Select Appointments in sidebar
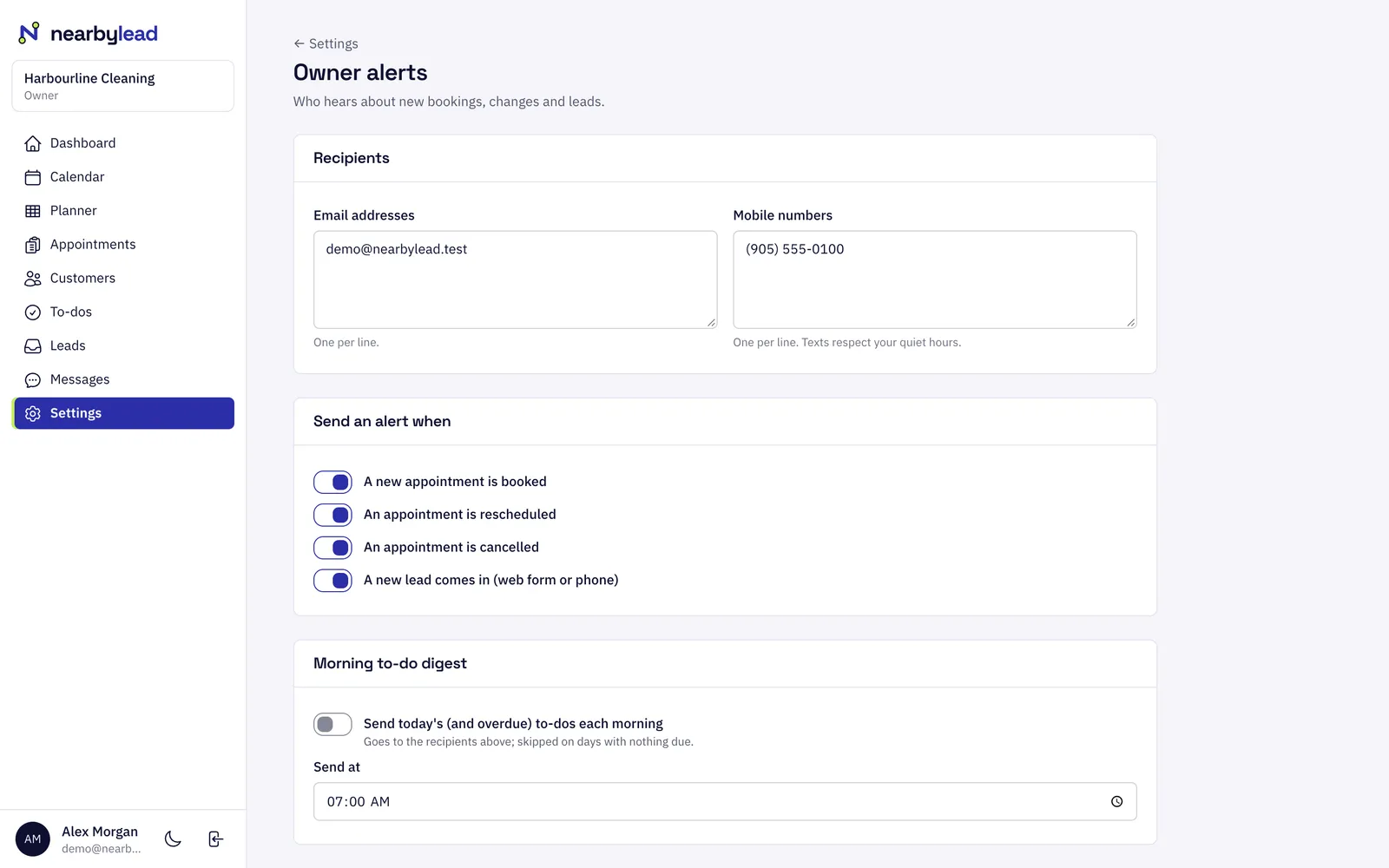The height and width of the screenshot is (868, 1389). point(124,245)
